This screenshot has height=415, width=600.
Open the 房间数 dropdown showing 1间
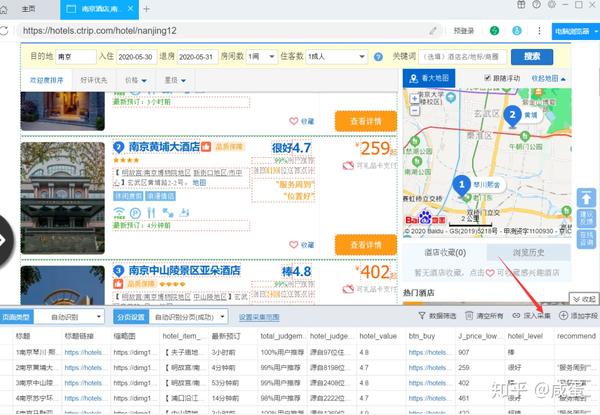(x=261, y=57)
